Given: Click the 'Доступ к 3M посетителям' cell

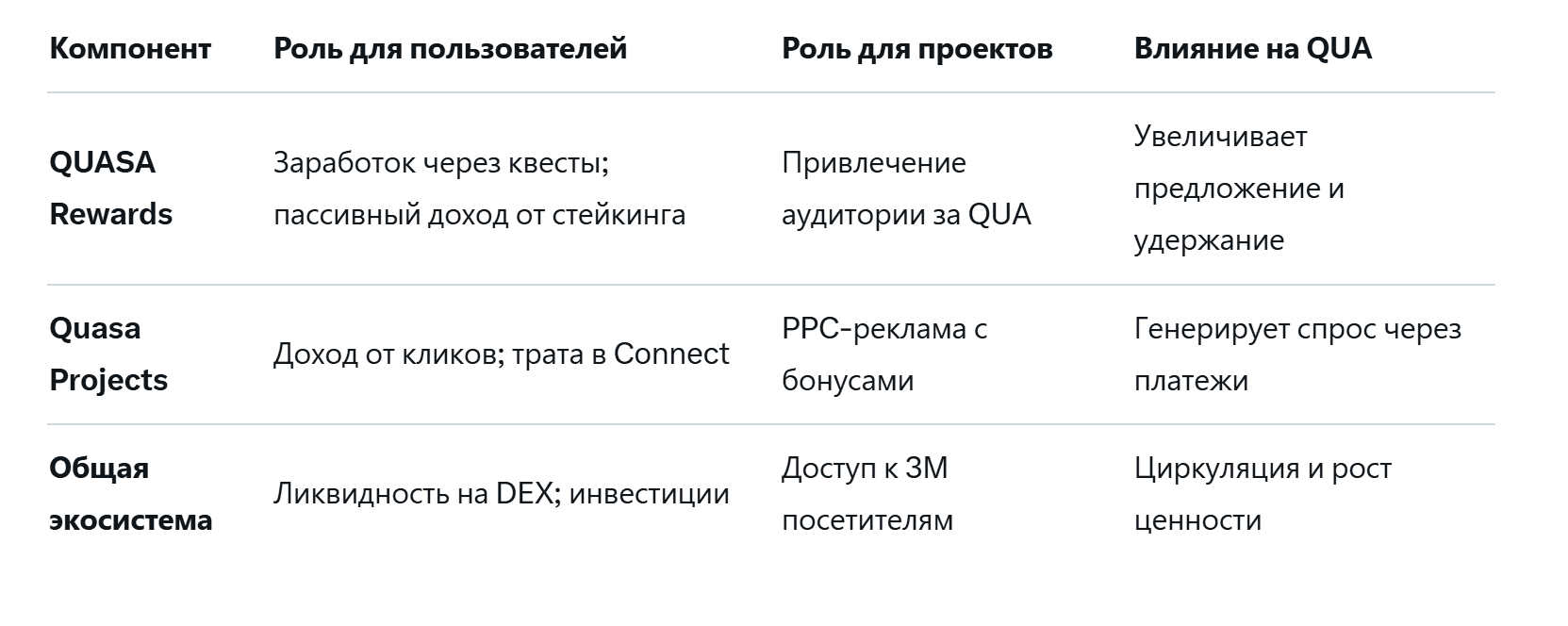Looking at the screenshot, I should point(867,493).
